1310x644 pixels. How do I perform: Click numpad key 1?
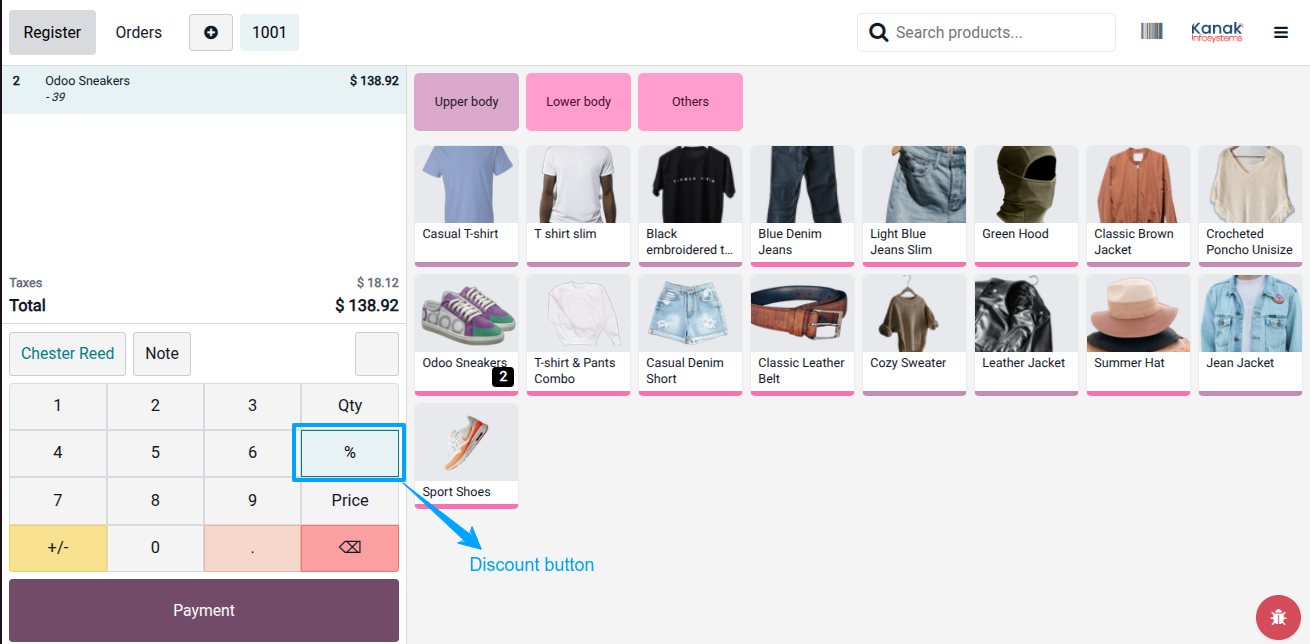point(58,406)
